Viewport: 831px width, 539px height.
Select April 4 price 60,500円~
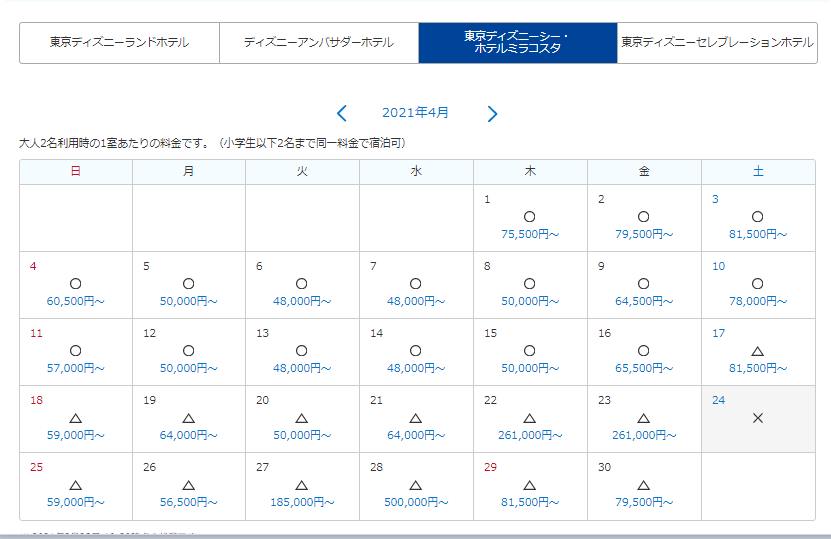(75, 301)
